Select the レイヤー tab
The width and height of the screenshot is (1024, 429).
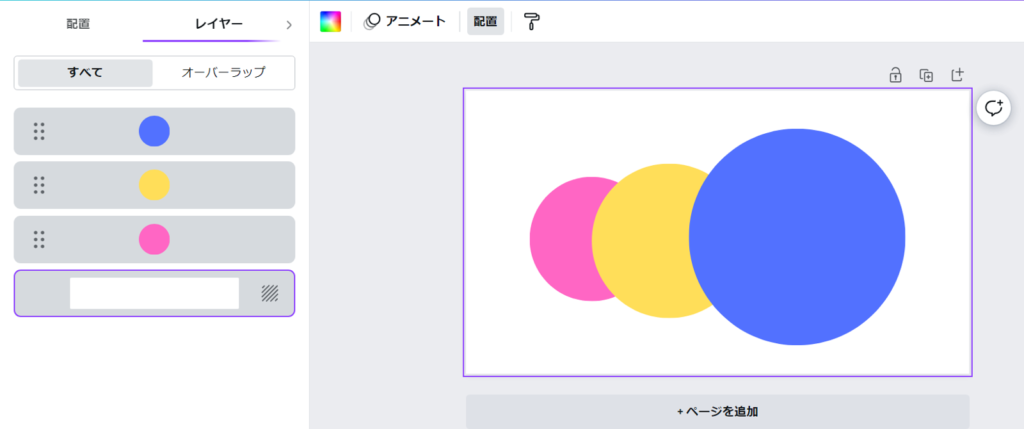click(217, 24)
